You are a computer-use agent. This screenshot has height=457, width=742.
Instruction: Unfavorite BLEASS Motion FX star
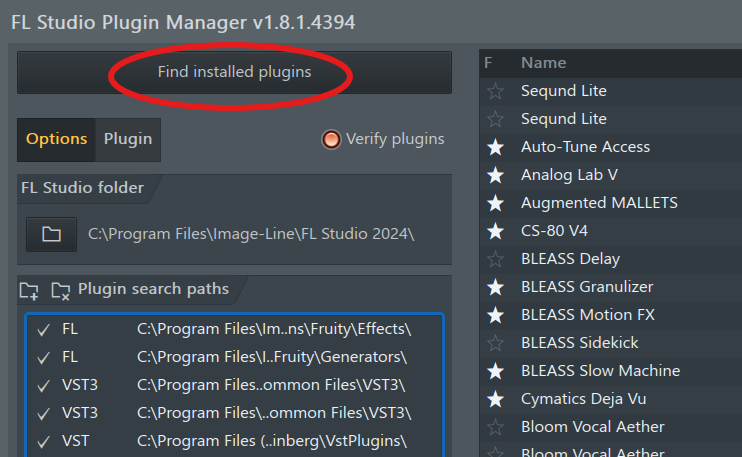point(495,315)
